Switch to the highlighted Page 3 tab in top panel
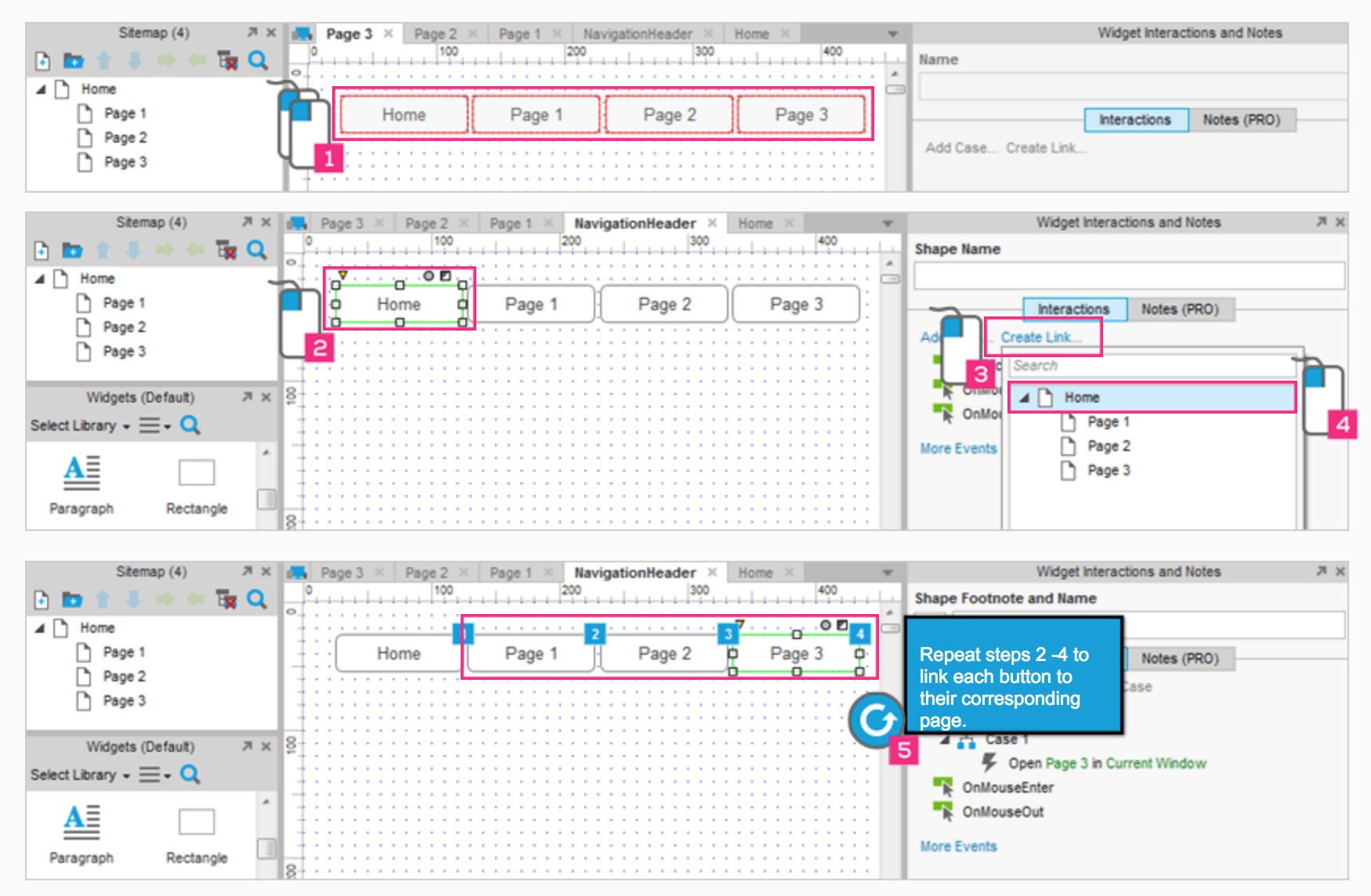Image resolution: width=1371 pixels, height=896 pixels. [349, 34]
